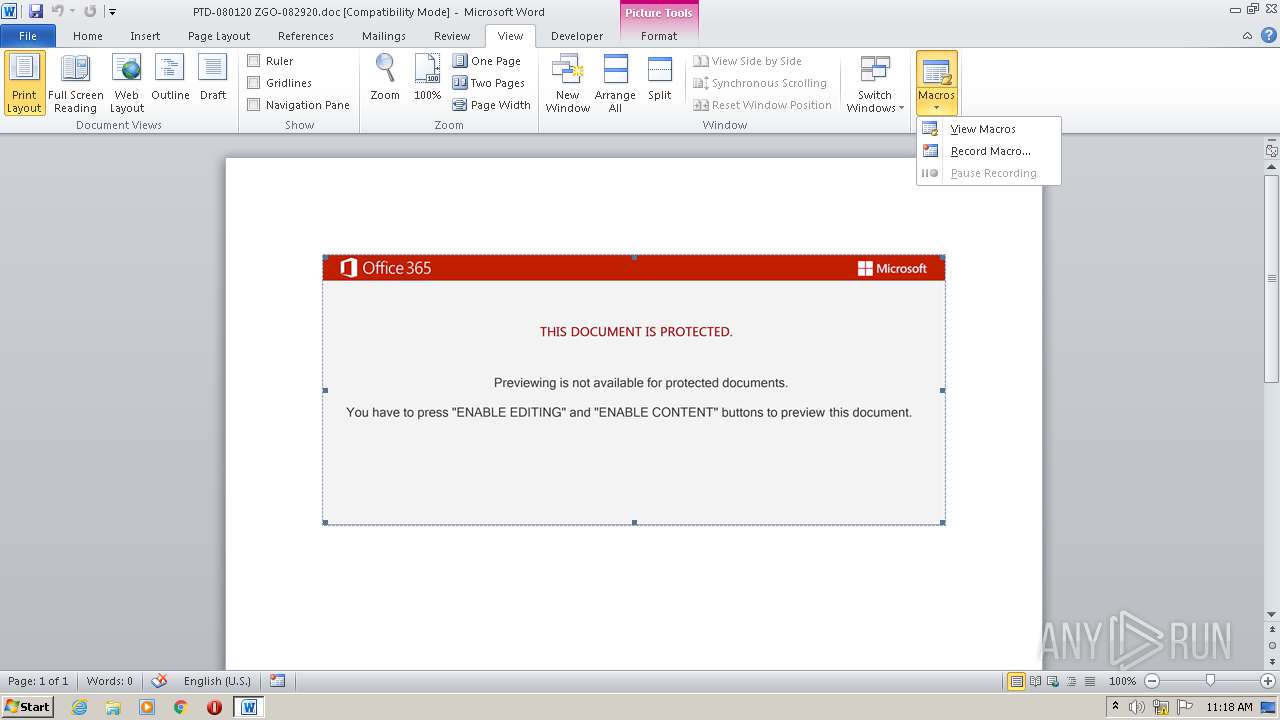
Task: Click Redo in Quick Access Toolbar
Action: [90, 11]
